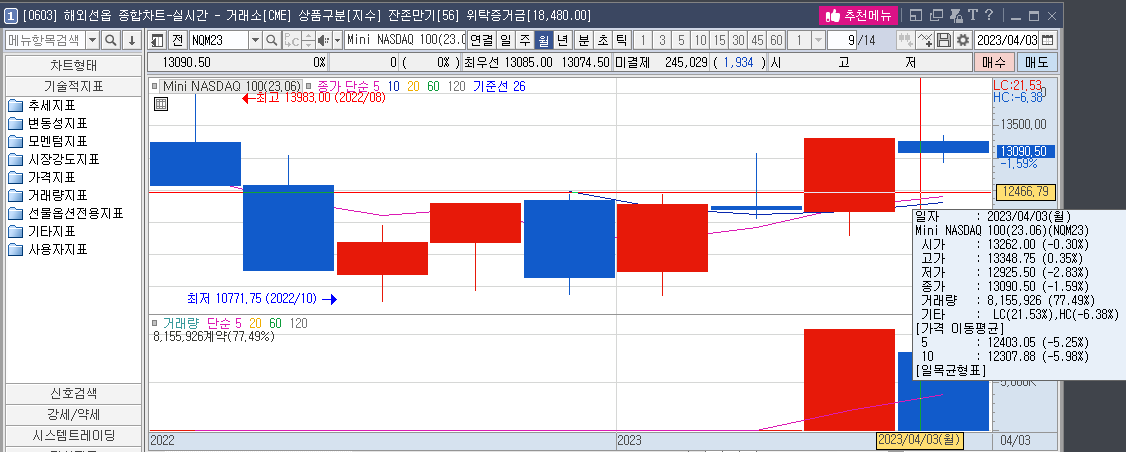
Task: Open the 사용자지표 folder
Action: tap(48, 249)
